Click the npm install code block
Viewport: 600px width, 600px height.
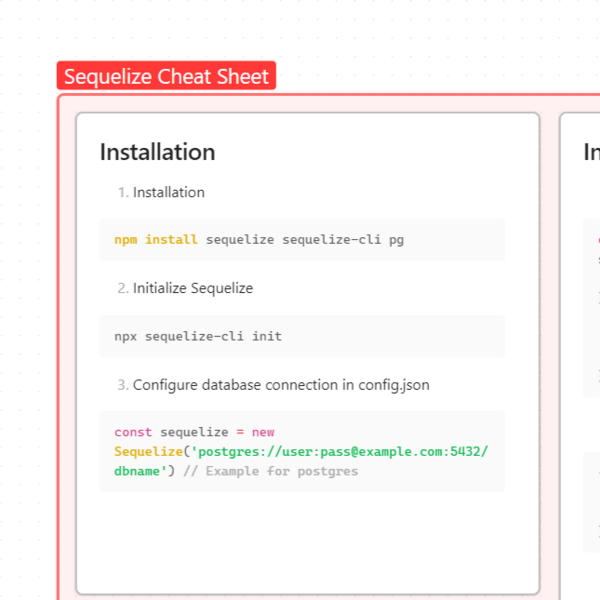point(302,240)
